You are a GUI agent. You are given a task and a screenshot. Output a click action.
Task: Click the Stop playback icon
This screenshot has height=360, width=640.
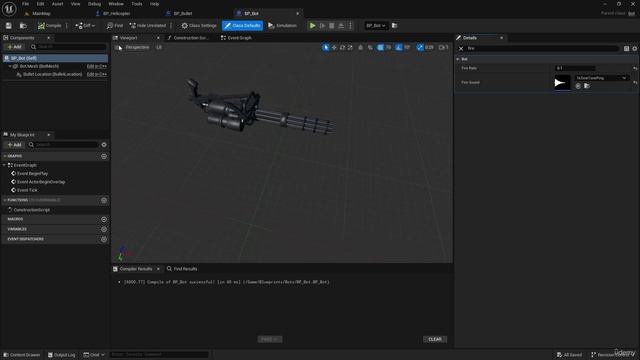332,26
